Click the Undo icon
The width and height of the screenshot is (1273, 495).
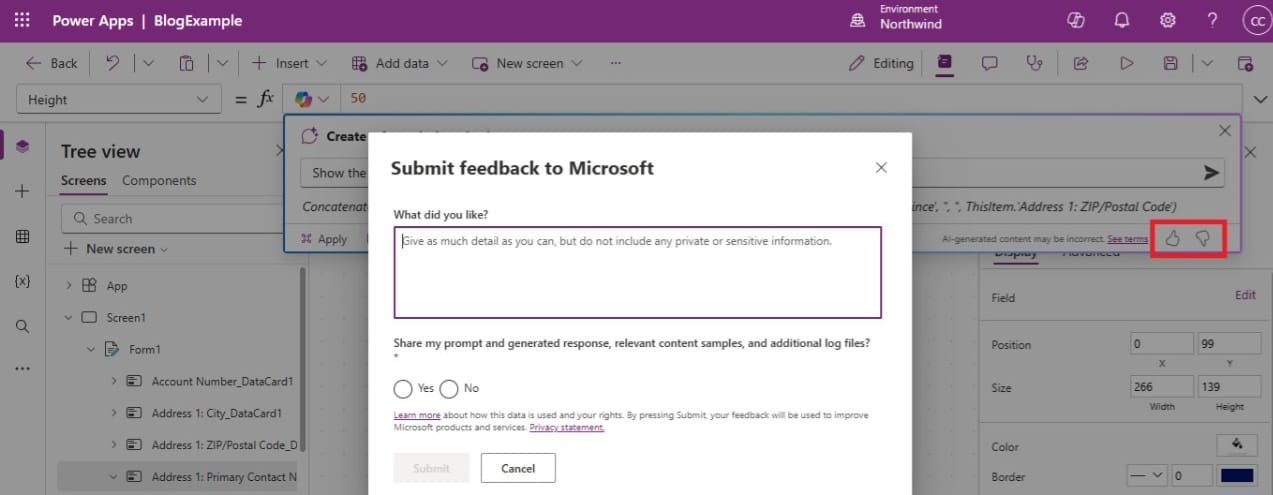[x=113, y=63]
